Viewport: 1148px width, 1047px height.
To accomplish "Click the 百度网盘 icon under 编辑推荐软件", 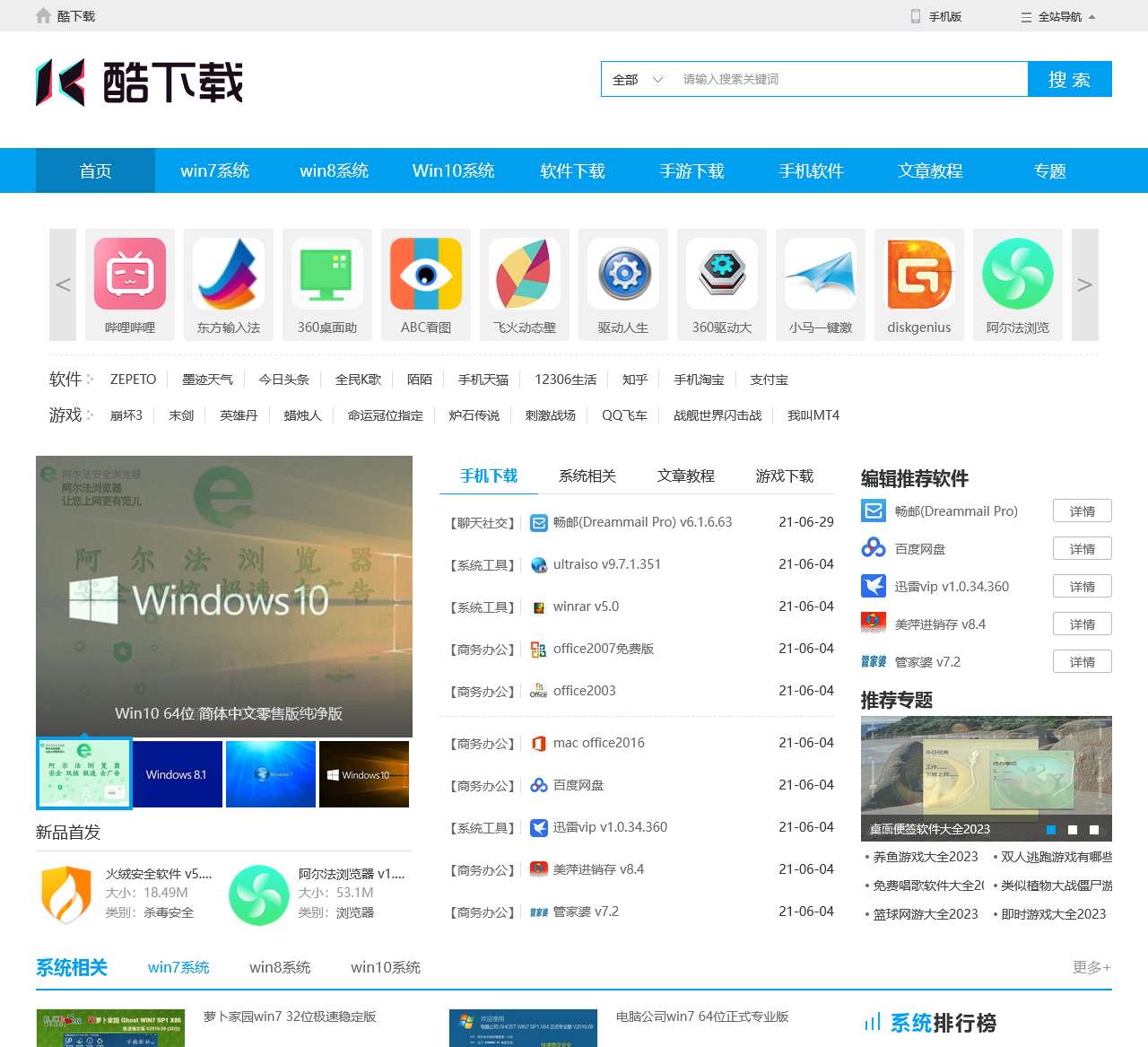I will click(x=873, y=548).
